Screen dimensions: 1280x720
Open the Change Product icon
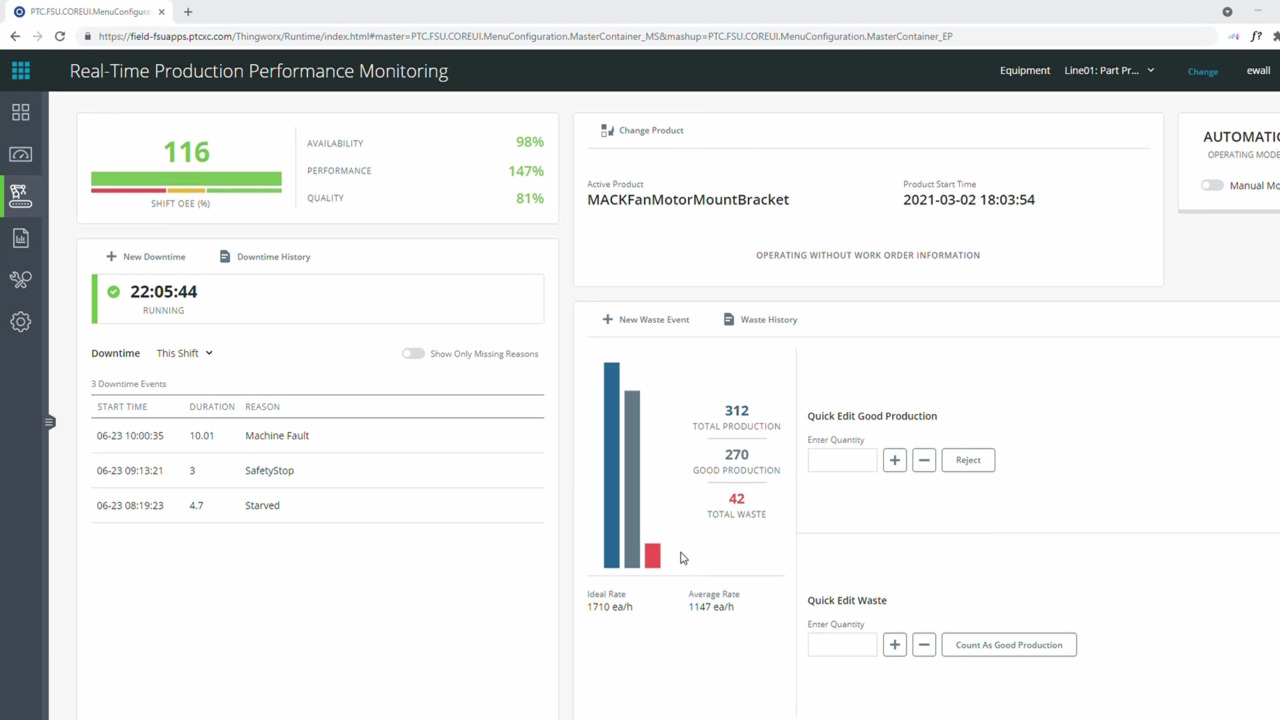(x=607, y=130)
